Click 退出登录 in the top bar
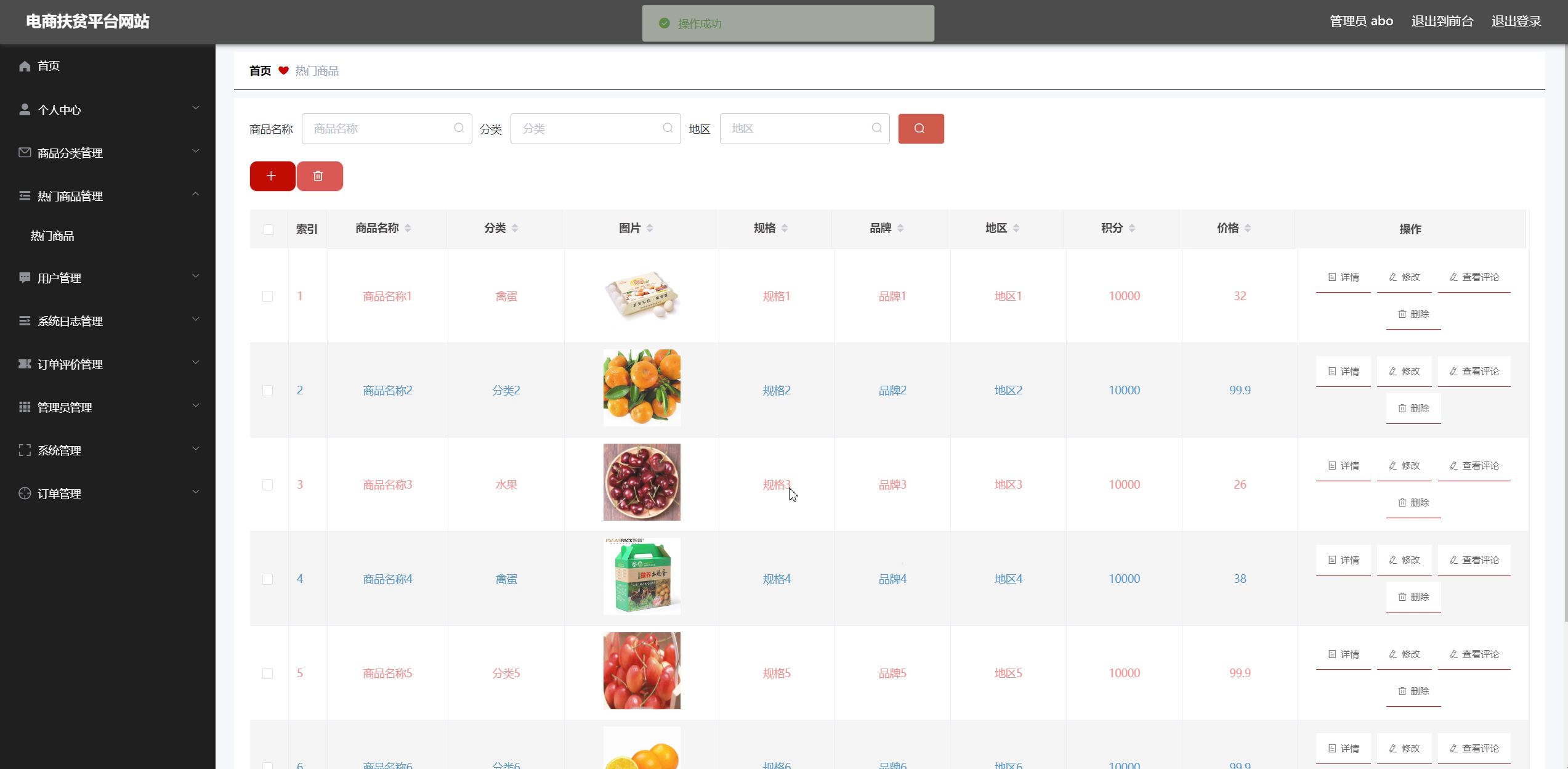Viewport: 1568px width, 769px height. click(1516, 22)
